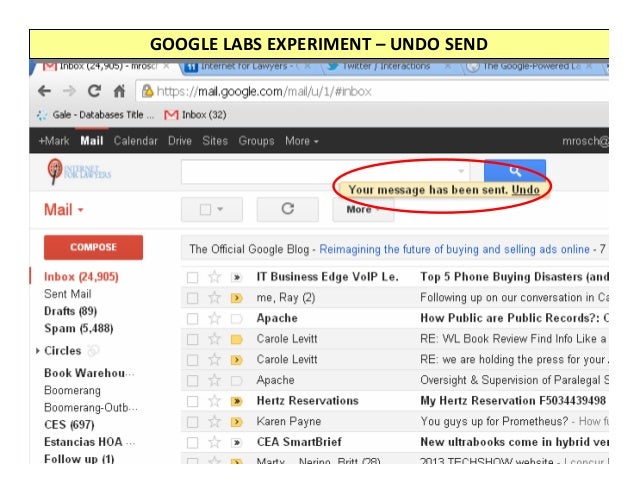This screenshot has height=493, width=638.
Task: Open the browser home page icon
Action: (x=119, y=91)
